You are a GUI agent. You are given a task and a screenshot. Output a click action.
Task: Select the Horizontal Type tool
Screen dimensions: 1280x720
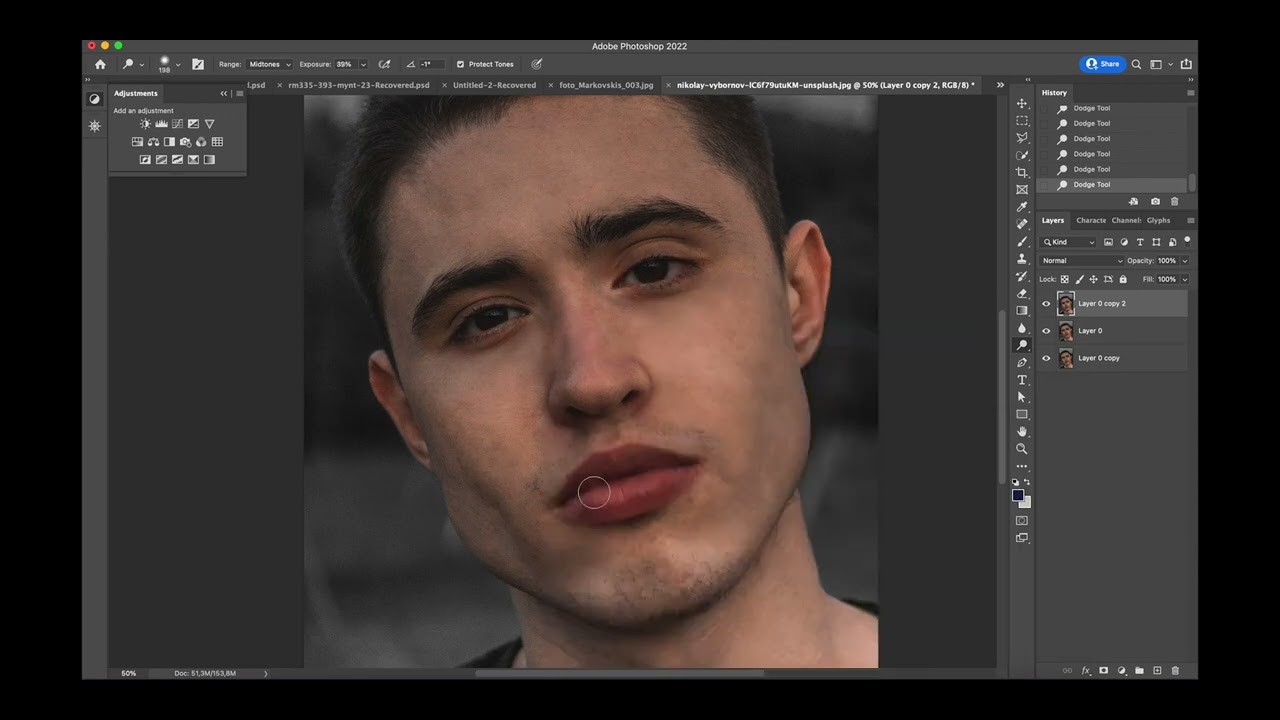point(1021,380)
